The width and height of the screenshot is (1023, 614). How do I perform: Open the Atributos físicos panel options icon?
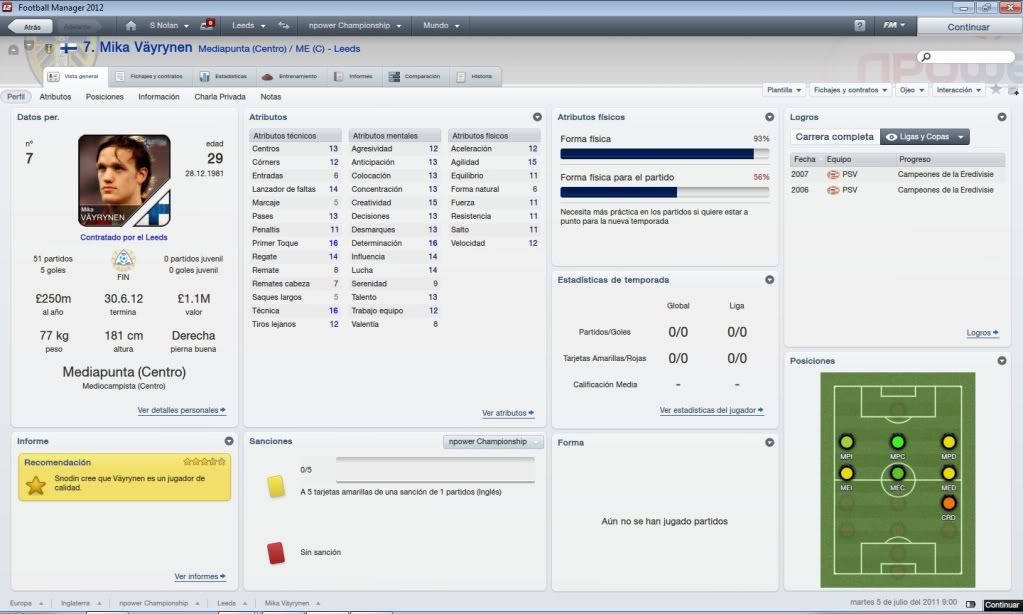(770, 117)
